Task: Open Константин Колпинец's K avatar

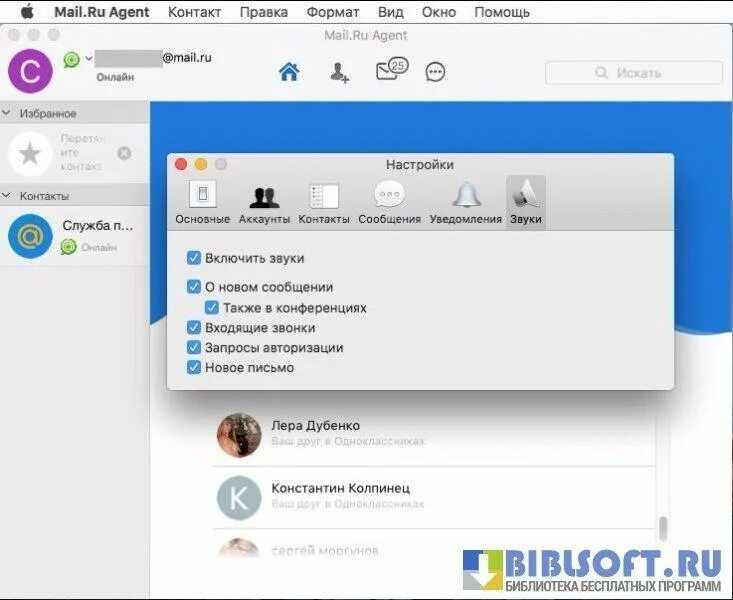Action: tap(239, 498)
